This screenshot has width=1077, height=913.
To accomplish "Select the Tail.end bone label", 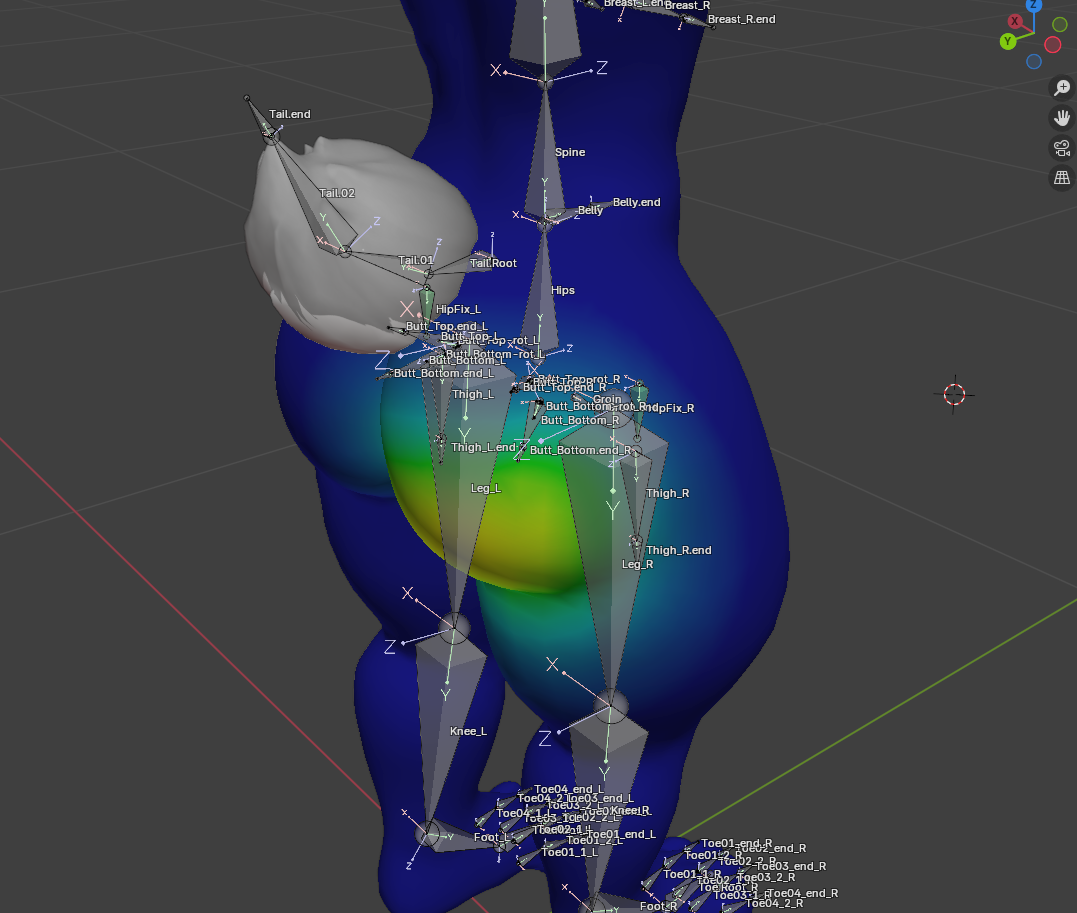I will tap(289, 114).
